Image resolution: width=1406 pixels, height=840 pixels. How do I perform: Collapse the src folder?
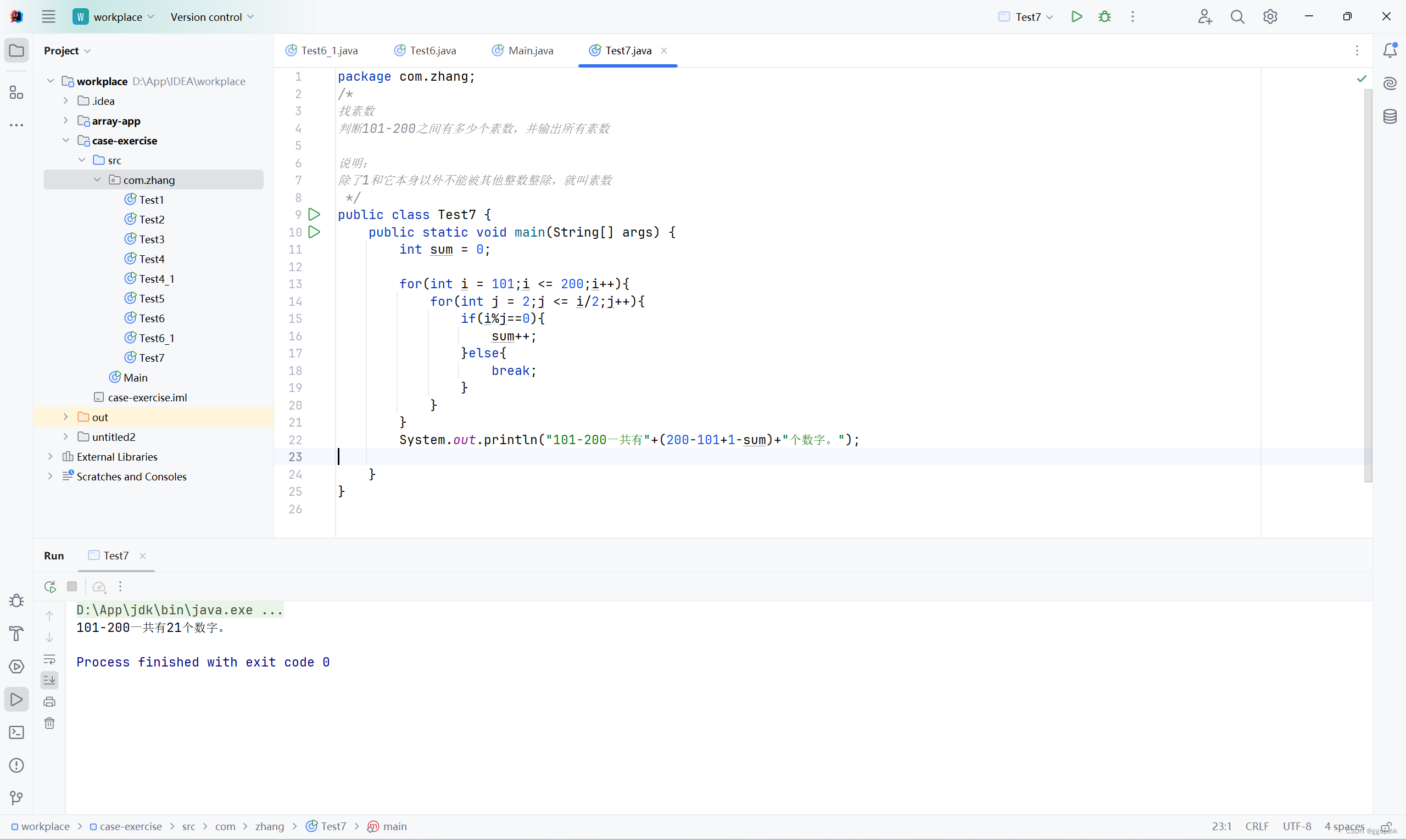[81, 160]
